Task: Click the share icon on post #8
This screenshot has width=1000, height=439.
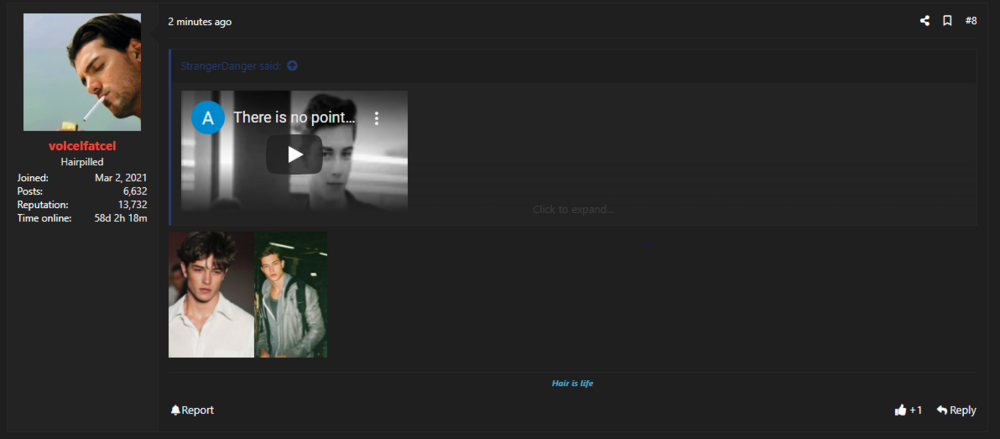Action: [x=924, y=21]
